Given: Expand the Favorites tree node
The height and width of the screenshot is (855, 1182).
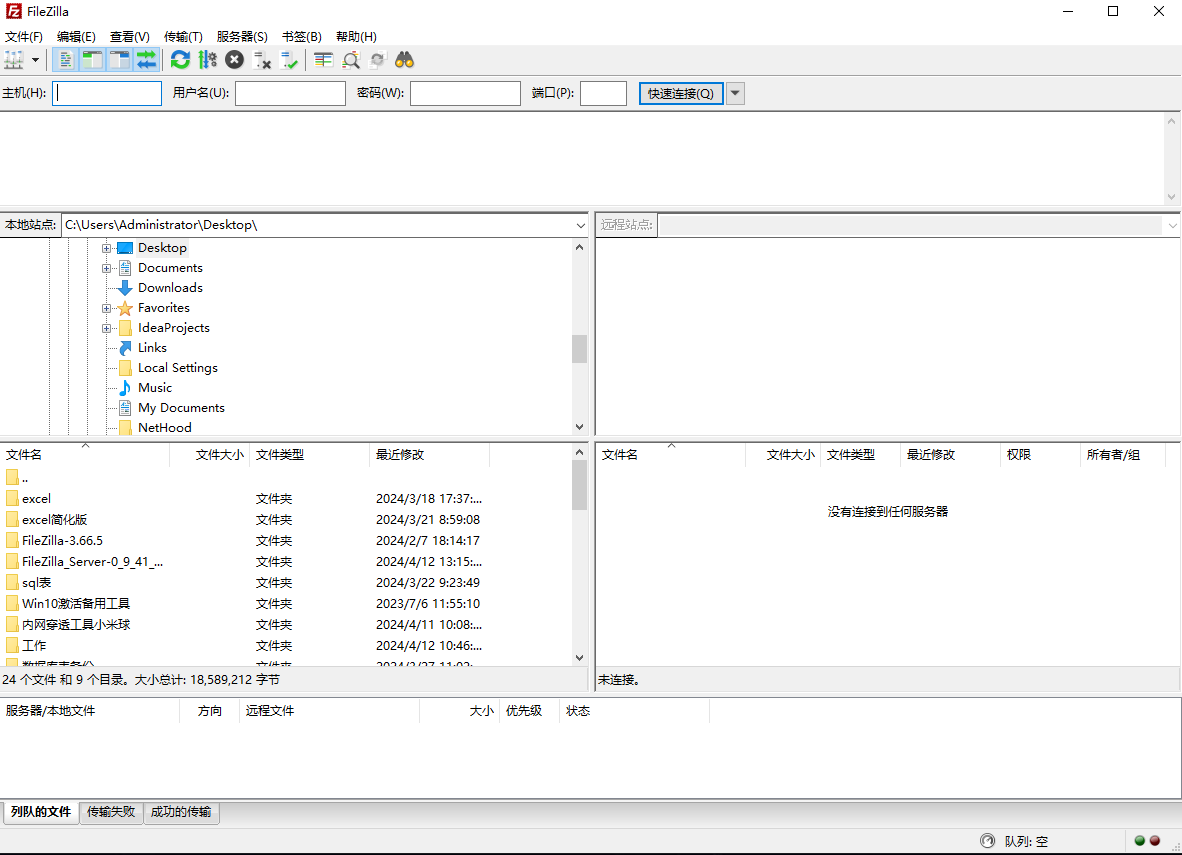Looking at the screenshot, I should click(106, 308).
